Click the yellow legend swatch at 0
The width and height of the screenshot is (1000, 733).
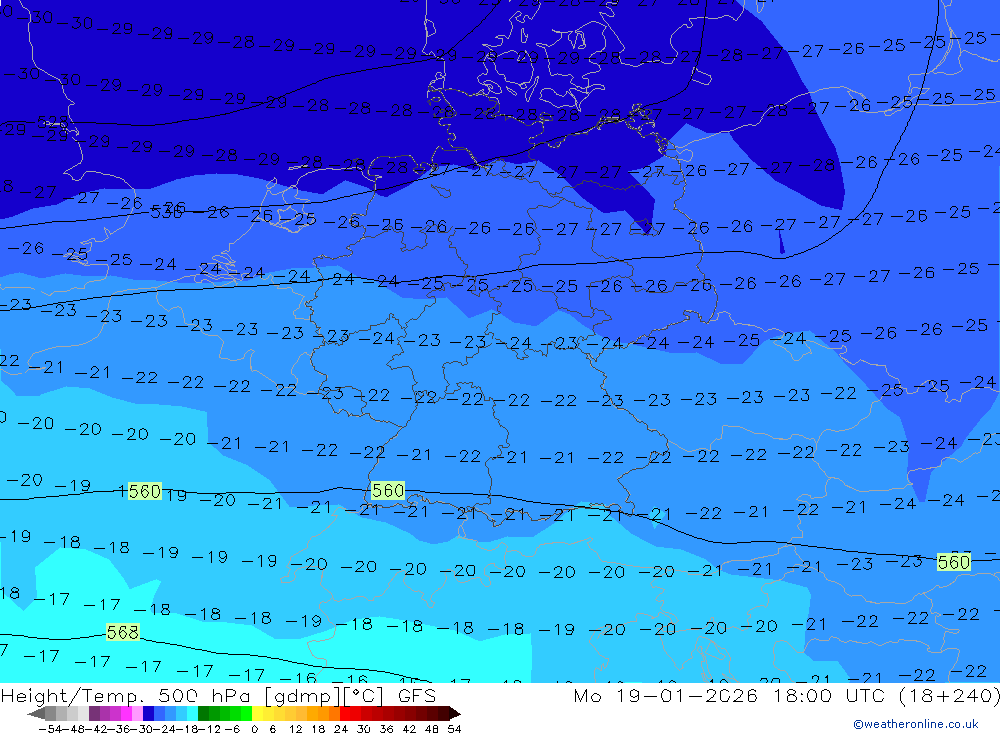pos(258,713)
